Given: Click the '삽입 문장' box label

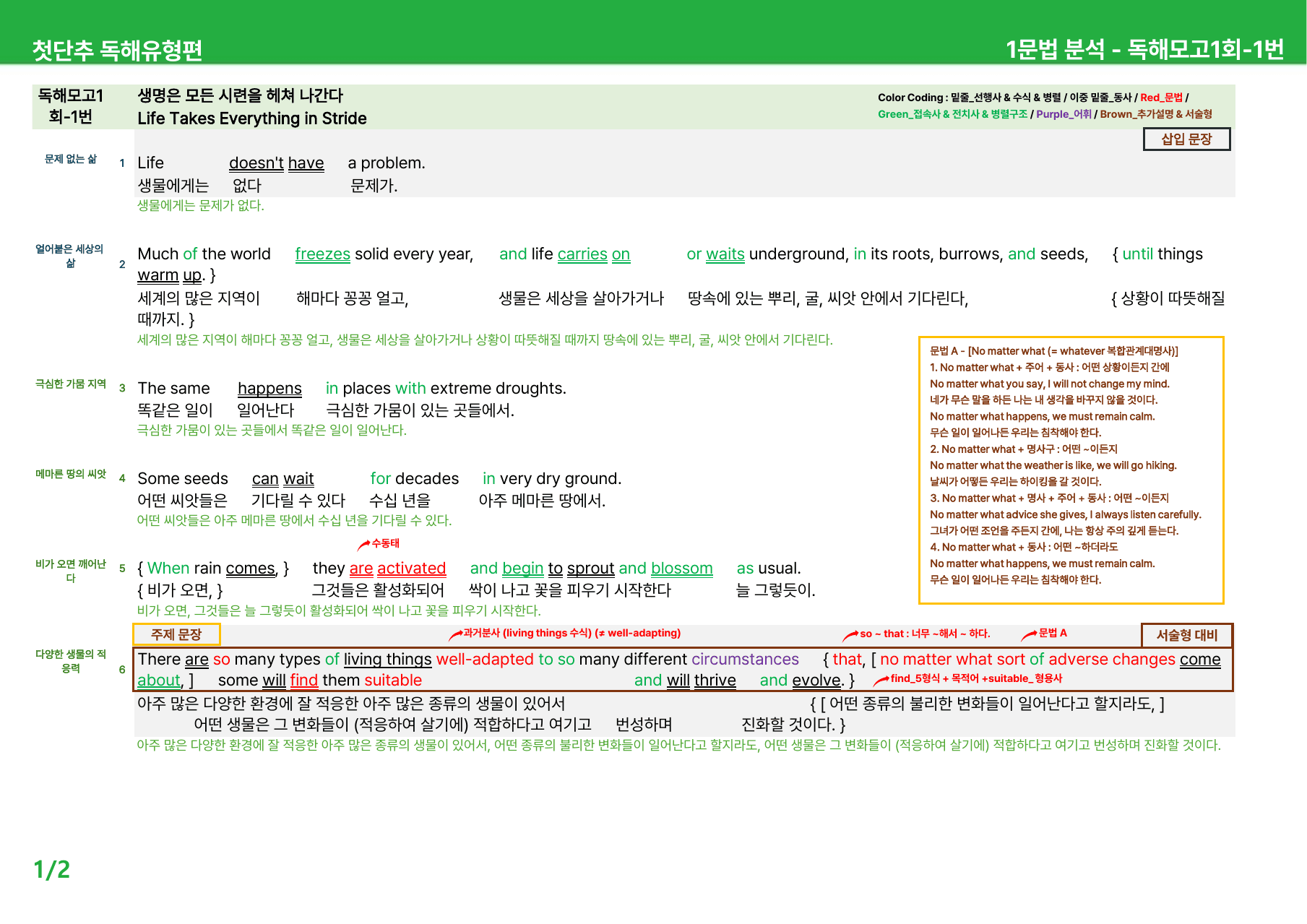Looking at the screenshot, I should pos(1186,139).
